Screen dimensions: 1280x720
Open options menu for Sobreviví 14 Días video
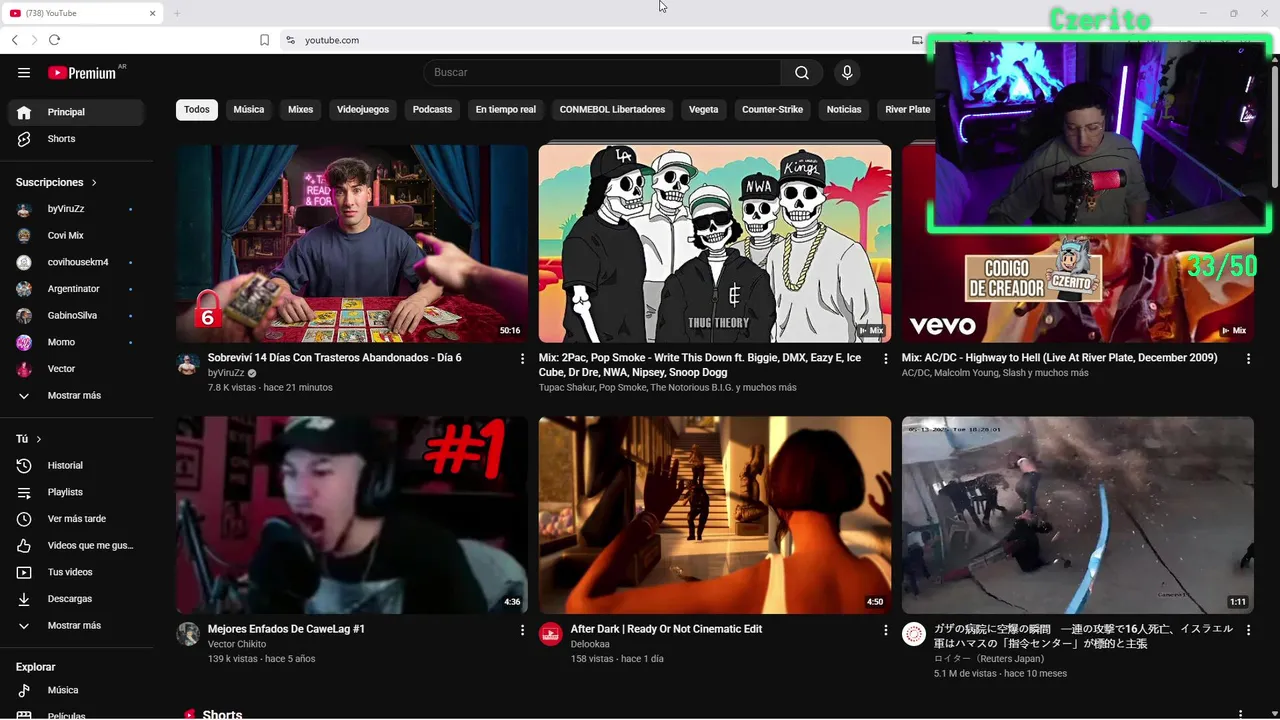click(x=522, y=358)
